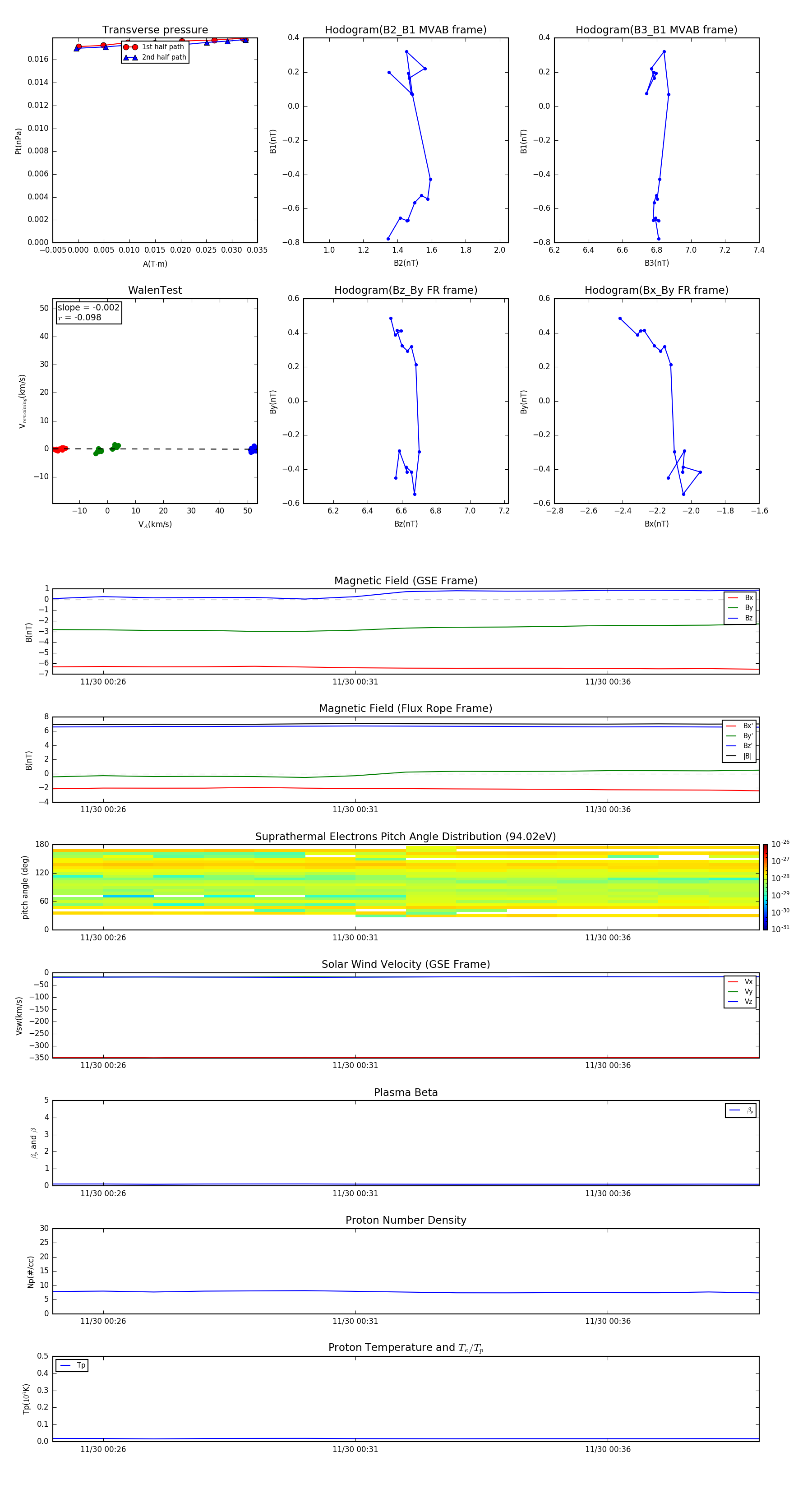Select the By' entry in flux rope legend
The width and height of the screenshot is (812, 1489).
click(739, 736)
